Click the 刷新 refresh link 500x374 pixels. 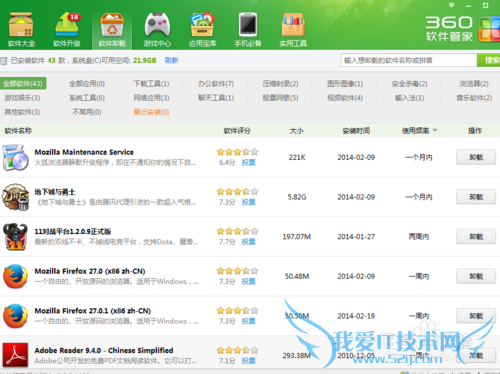(x=171, y=60)
